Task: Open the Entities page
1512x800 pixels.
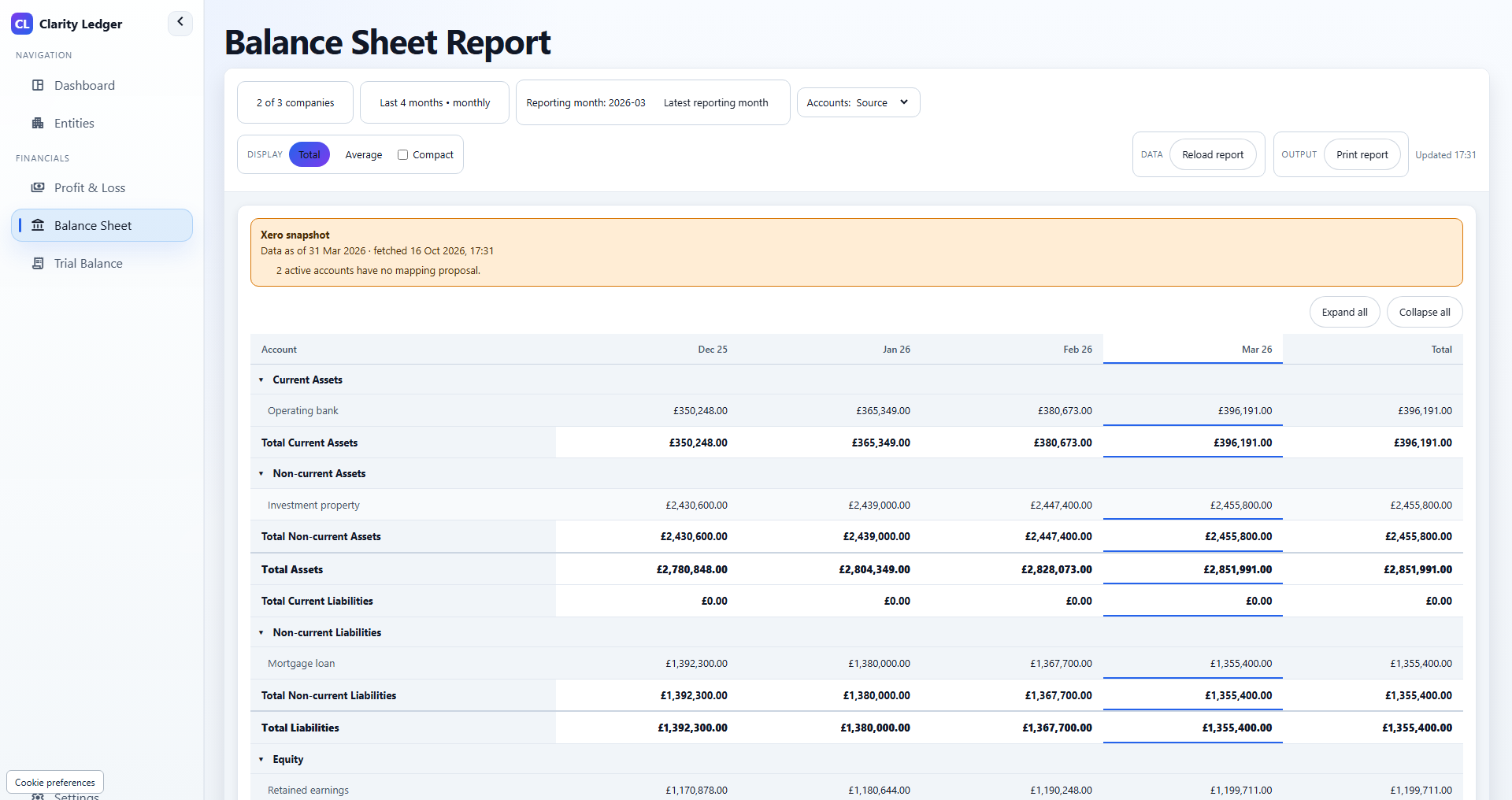Action: point(102,123)
